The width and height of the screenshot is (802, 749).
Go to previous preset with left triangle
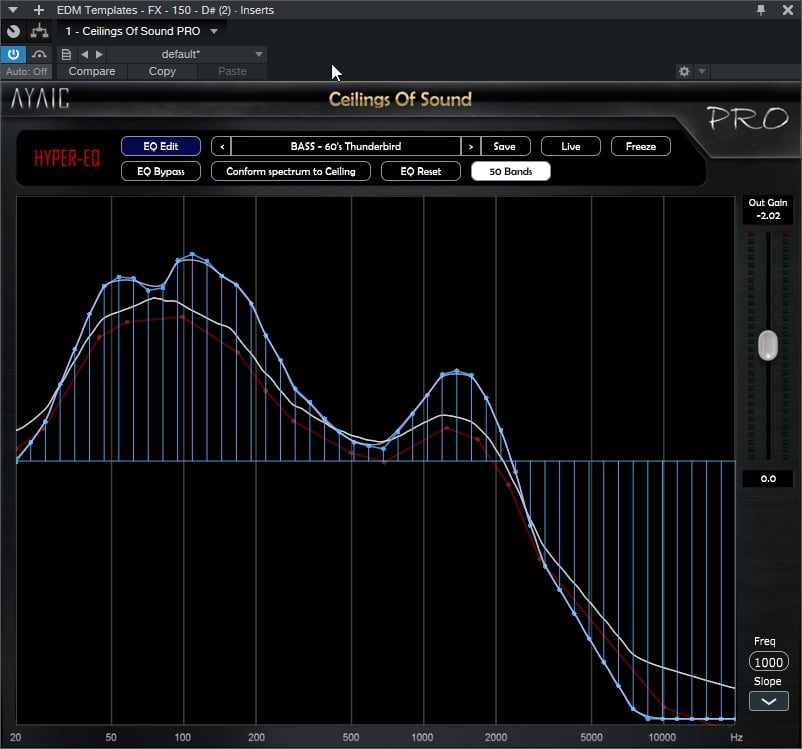[84, 54]
